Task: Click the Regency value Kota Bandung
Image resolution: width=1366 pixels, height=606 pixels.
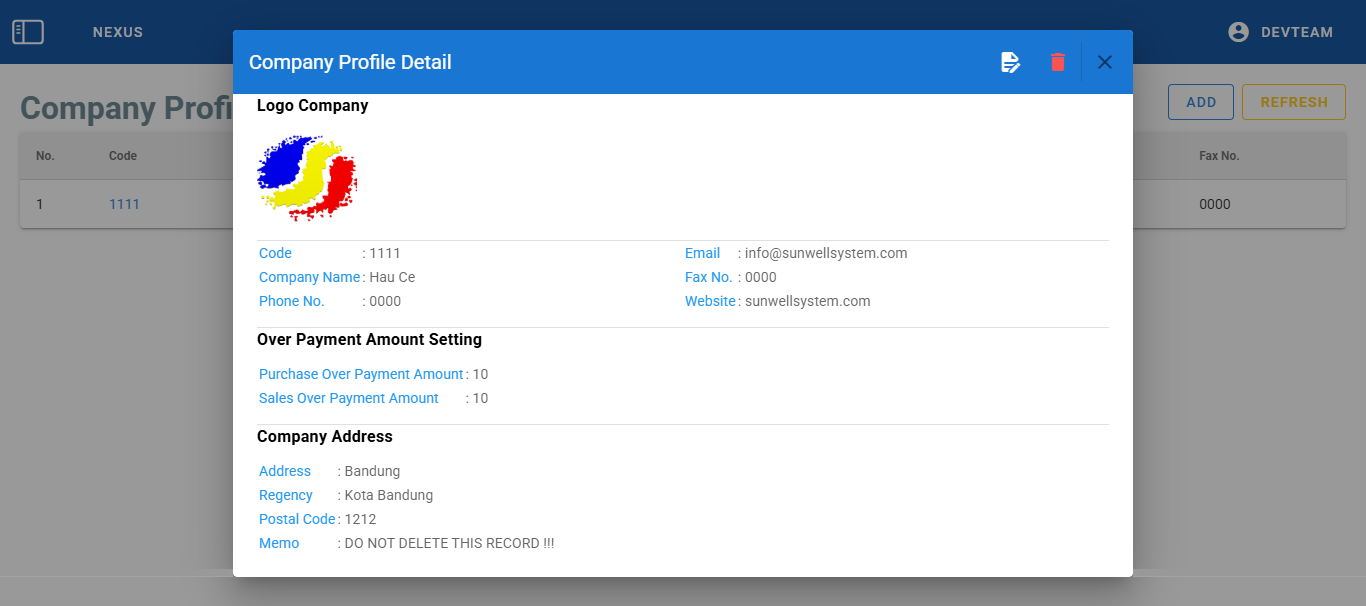Action: (x=388, y=495)
